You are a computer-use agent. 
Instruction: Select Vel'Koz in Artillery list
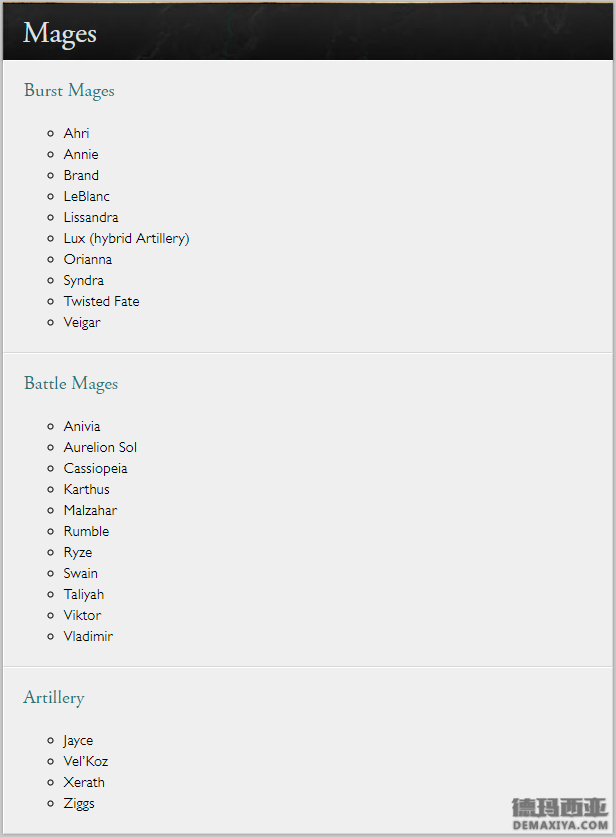point(86,761)
